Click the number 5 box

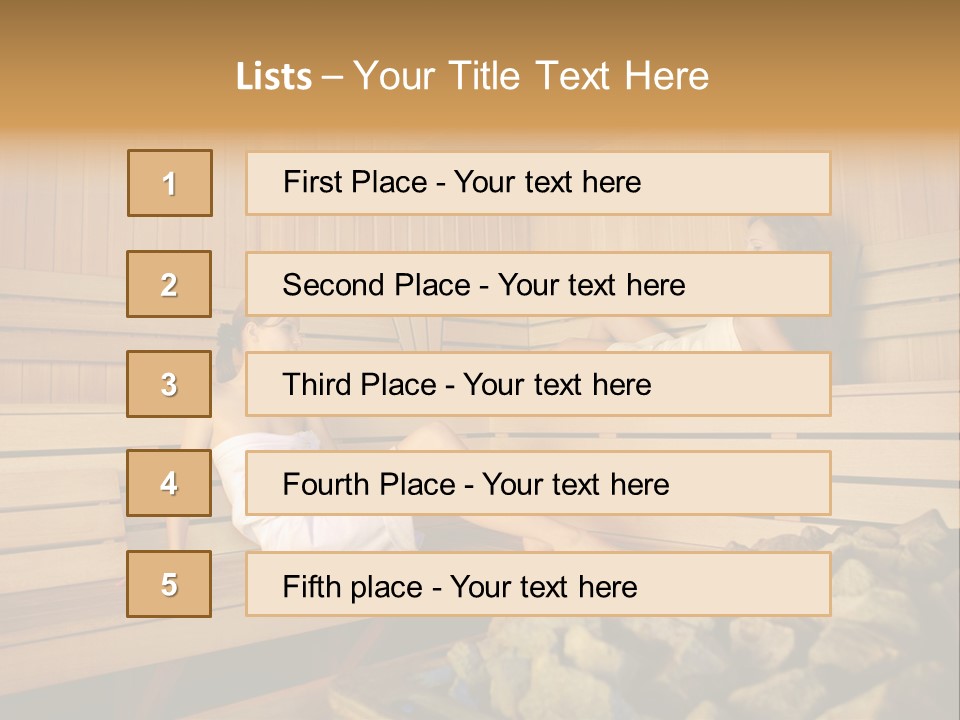170,585
